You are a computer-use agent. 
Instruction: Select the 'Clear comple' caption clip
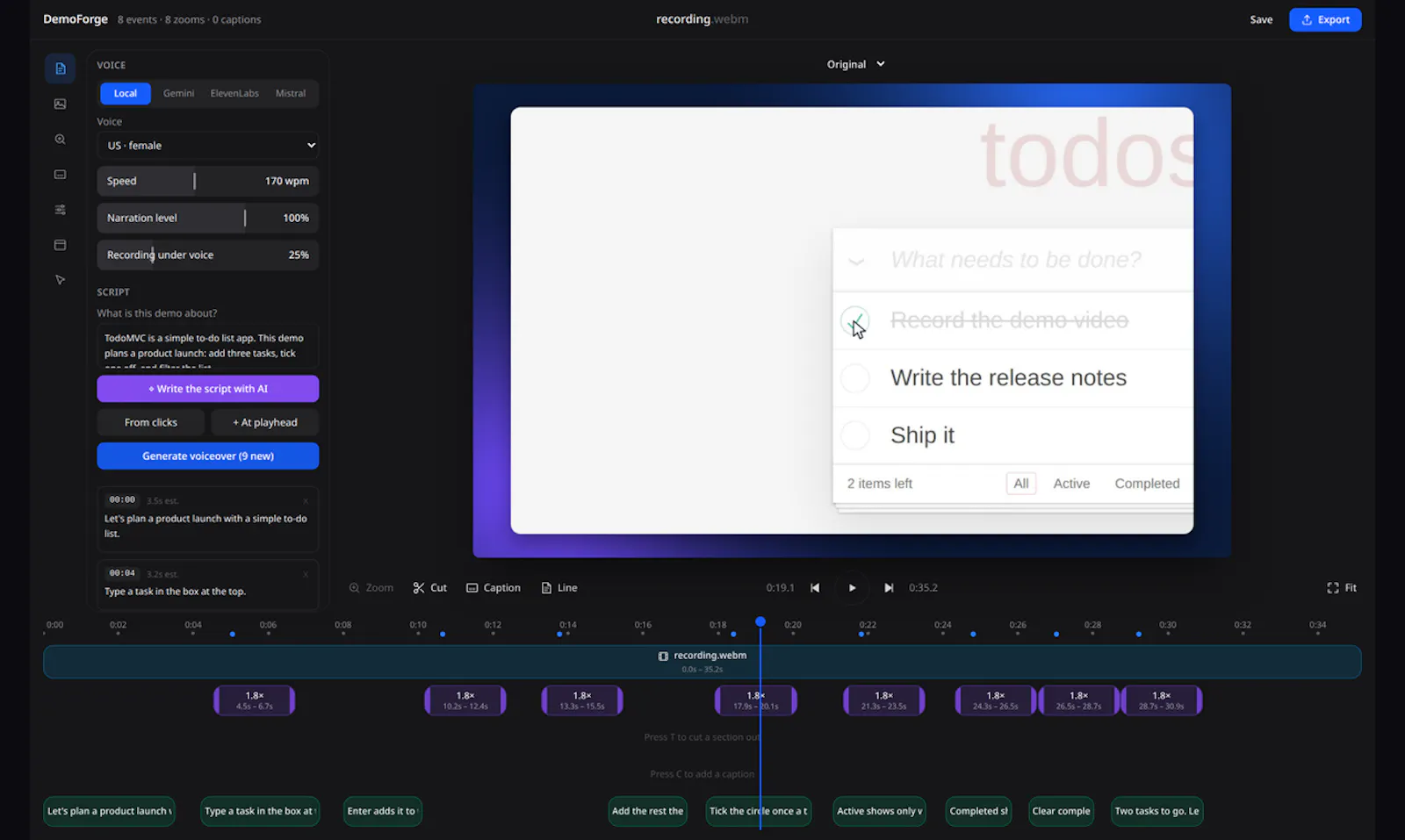tap(1062, 811)
